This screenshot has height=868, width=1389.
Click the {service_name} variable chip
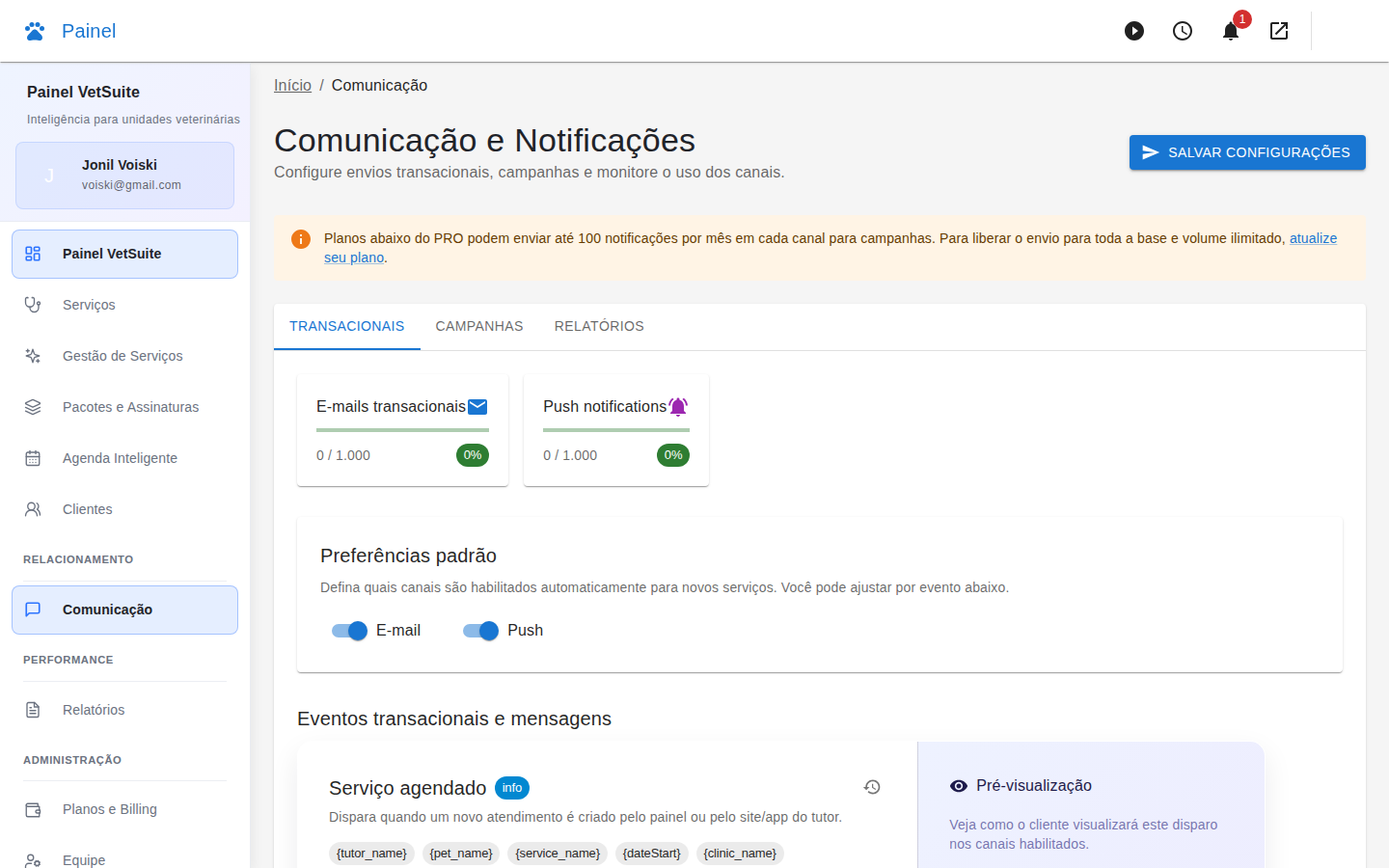pos(558,854)
